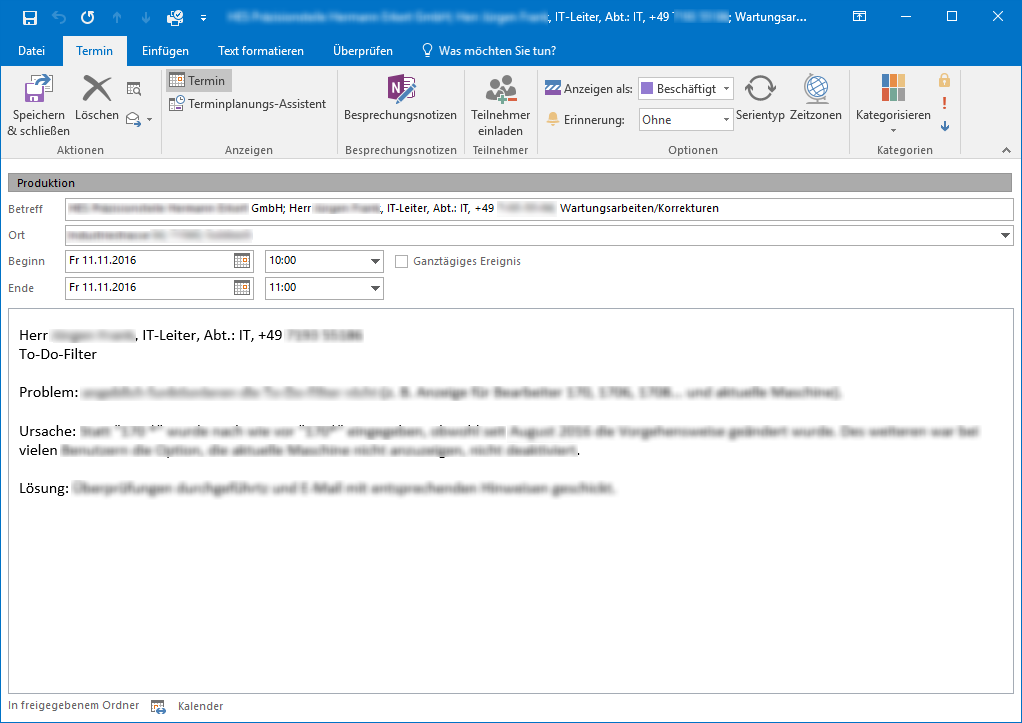Click the Ursache: label in body
Screen dimensions: 1022x723
coord(48,432)
